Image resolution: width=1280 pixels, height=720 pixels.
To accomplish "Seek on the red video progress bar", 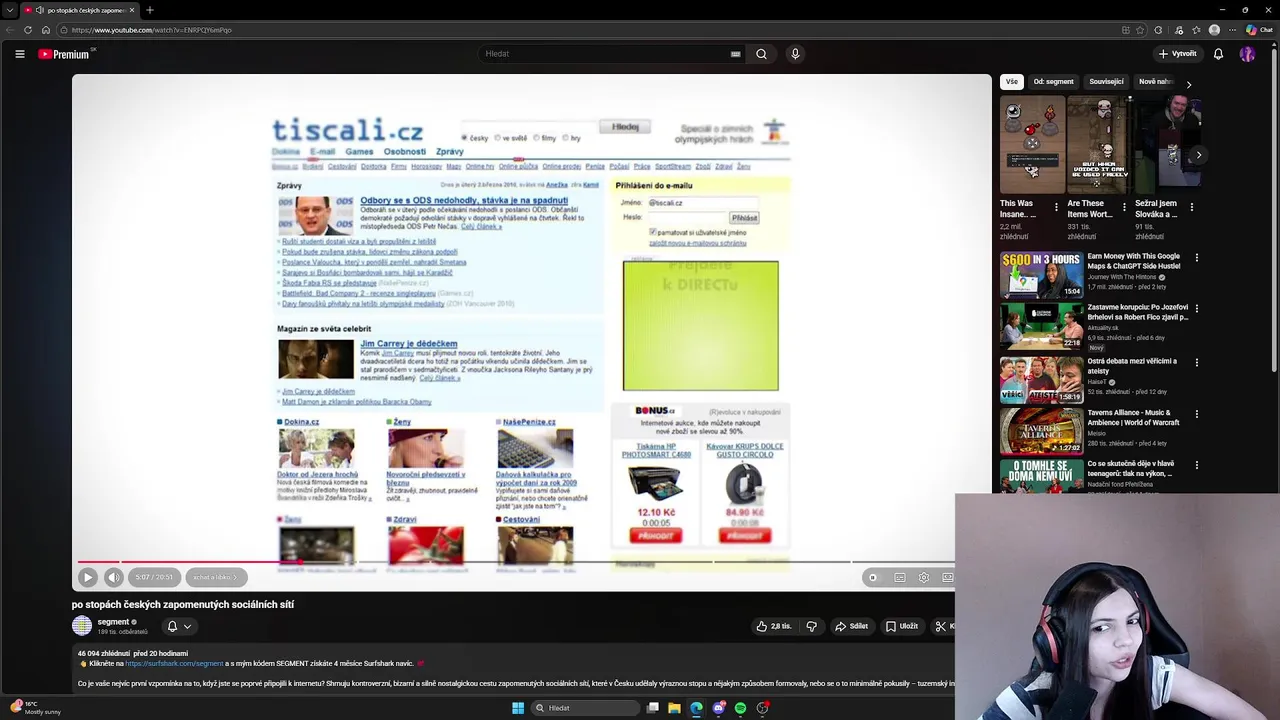I will (190, 562).
